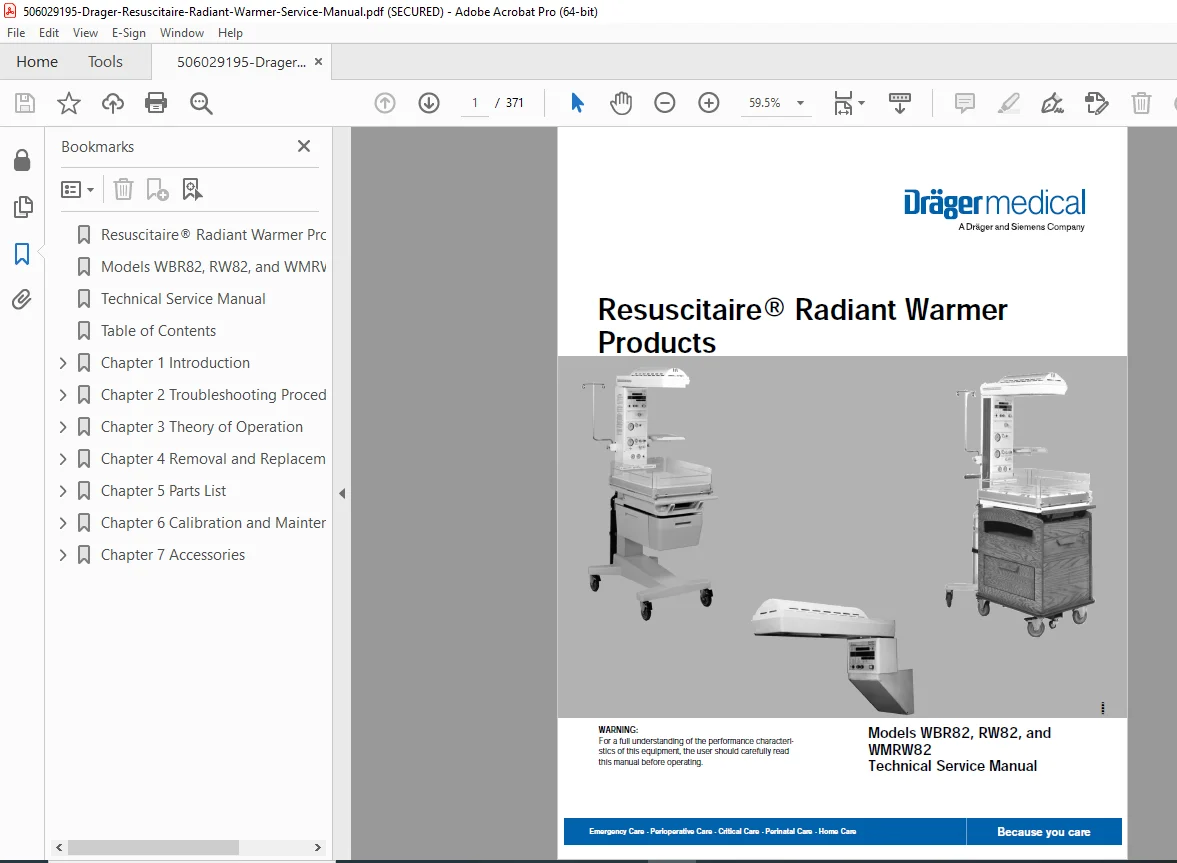Expand Chapter 6 Calibration bookmark

tap(63, 523)
